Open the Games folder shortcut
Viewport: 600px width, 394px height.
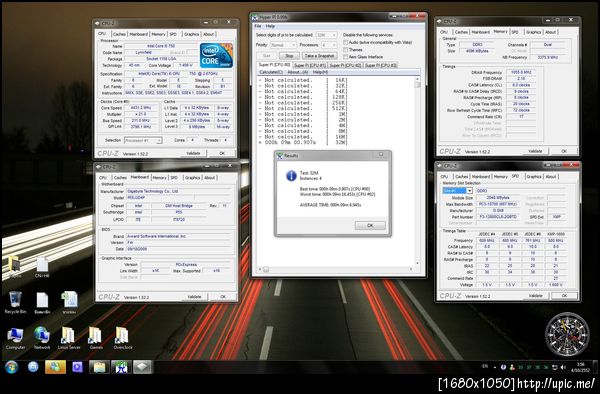pyautogui.click(x=96, y=338)
